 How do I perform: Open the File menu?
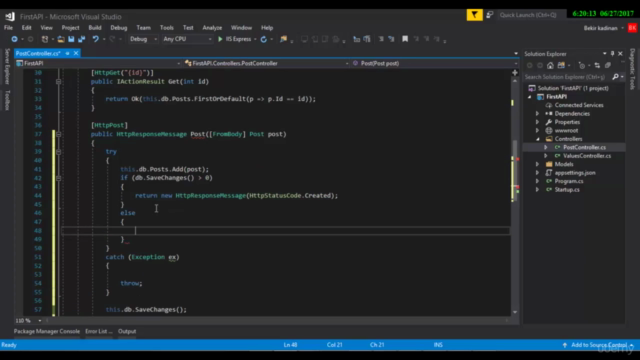click(x=8, y=28)
